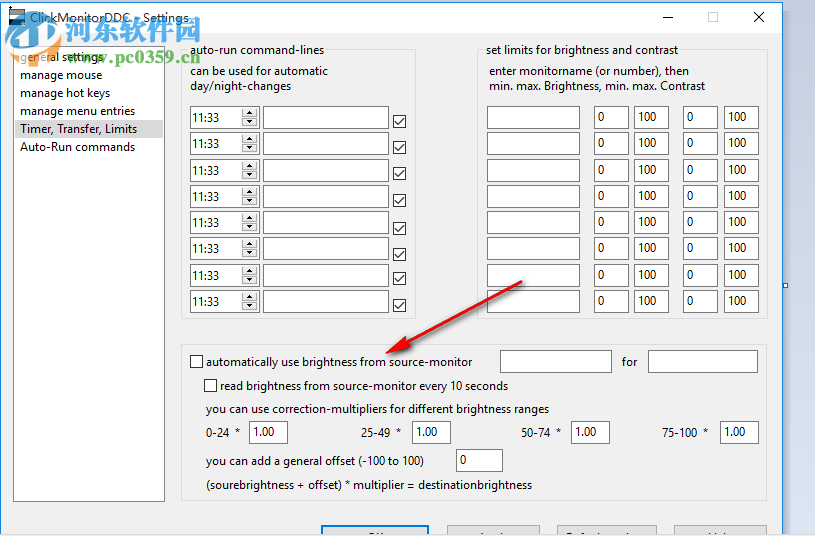815x536 pixels.
Task: Go to manage menu entries
Action: (x=77, y=111)
